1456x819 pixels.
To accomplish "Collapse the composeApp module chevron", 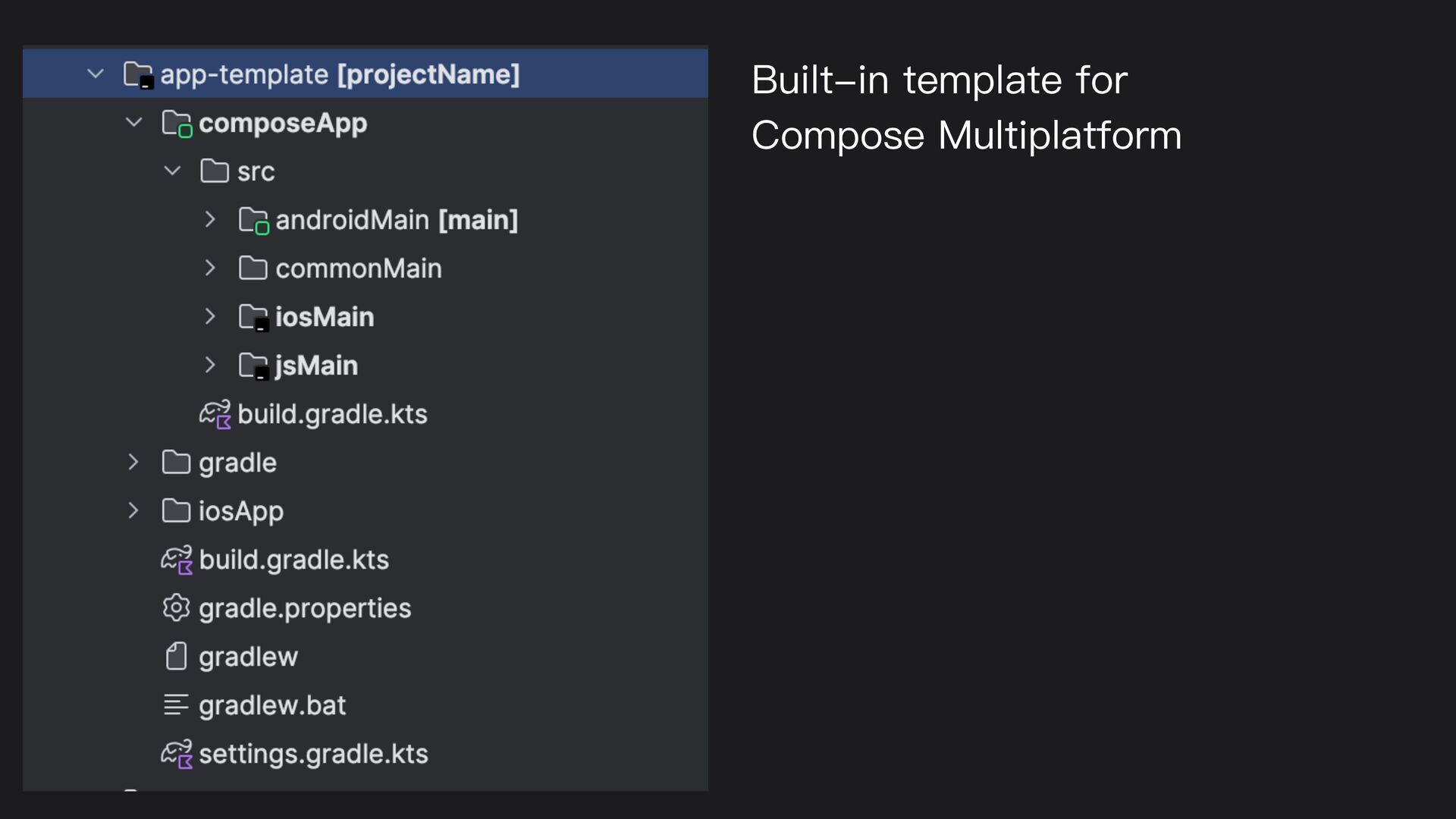I will point(134,122).
